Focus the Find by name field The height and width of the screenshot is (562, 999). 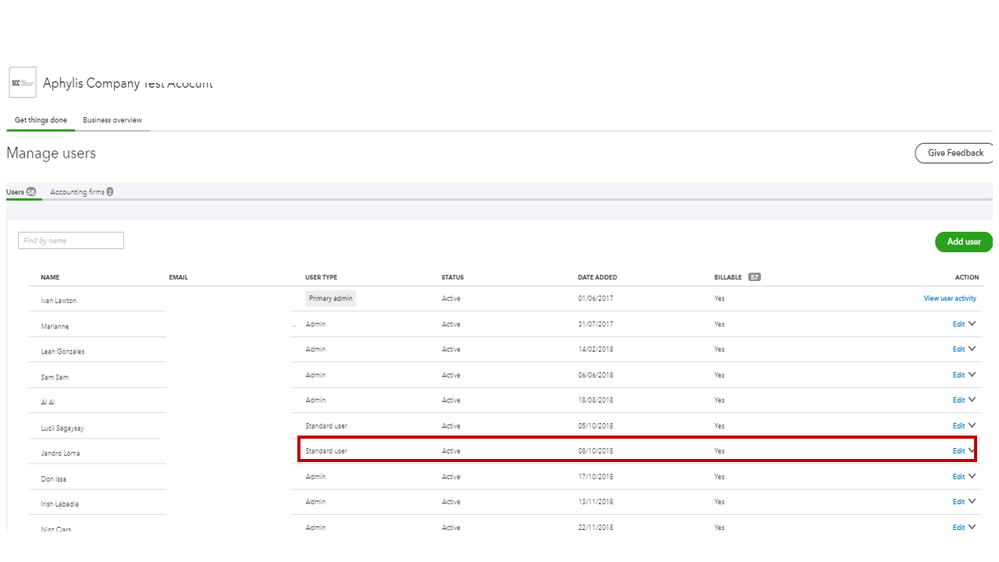71,240
